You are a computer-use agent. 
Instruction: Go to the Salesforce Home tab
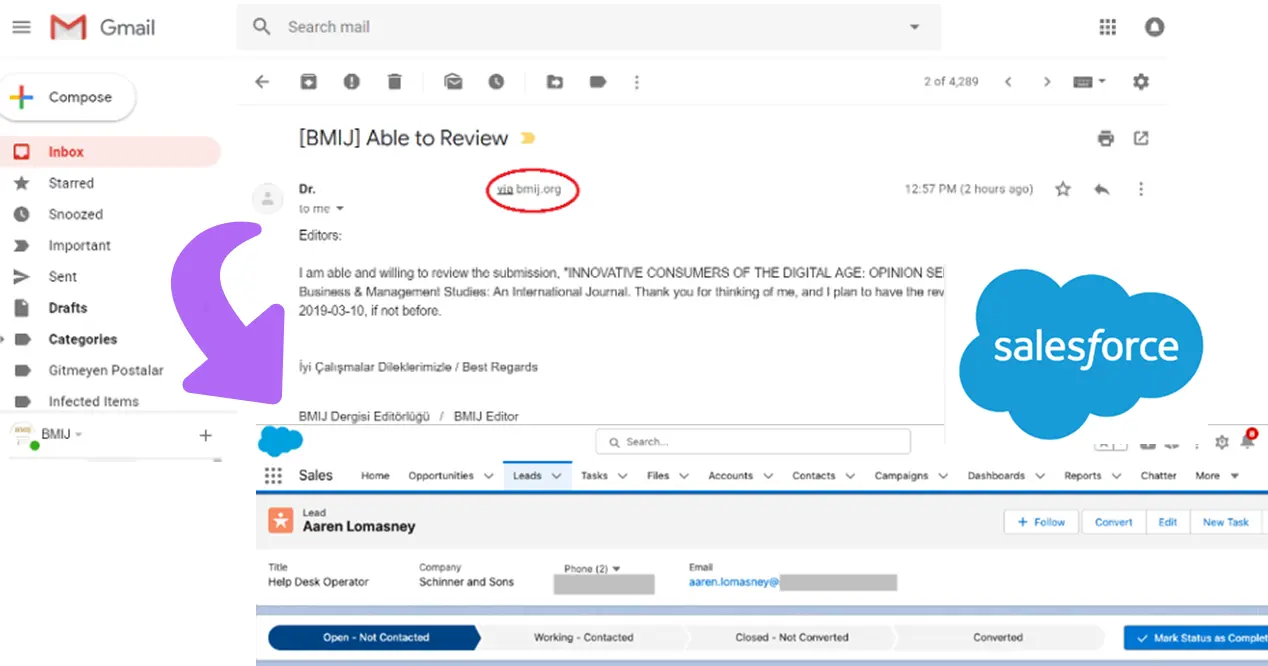[x=375, y=476]
